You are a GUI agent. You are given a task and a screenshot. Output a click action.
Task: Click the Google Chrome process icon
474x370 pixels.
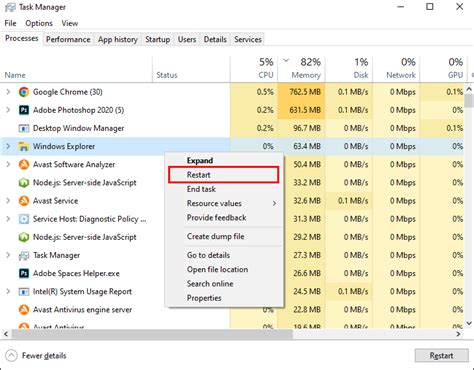(24, 92)
